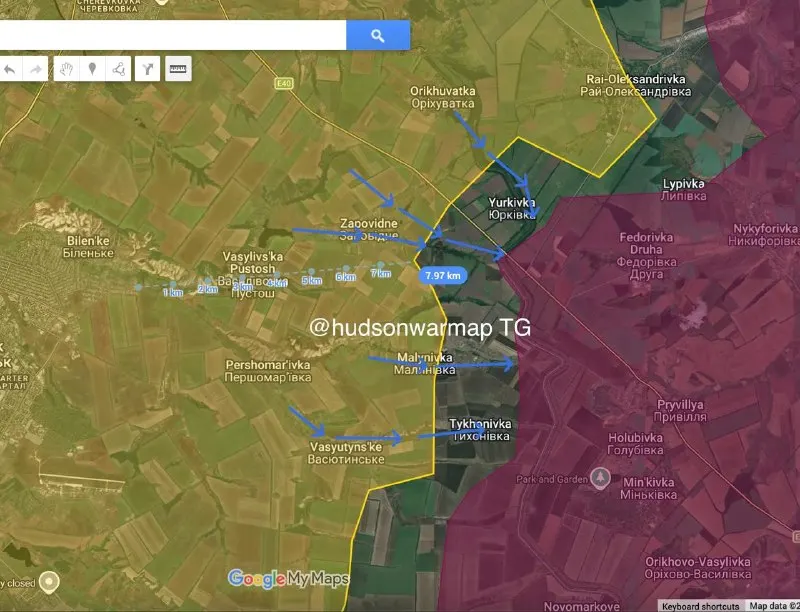
Task: Click the Park and Garden text label
Action: [x=552, y=479]
